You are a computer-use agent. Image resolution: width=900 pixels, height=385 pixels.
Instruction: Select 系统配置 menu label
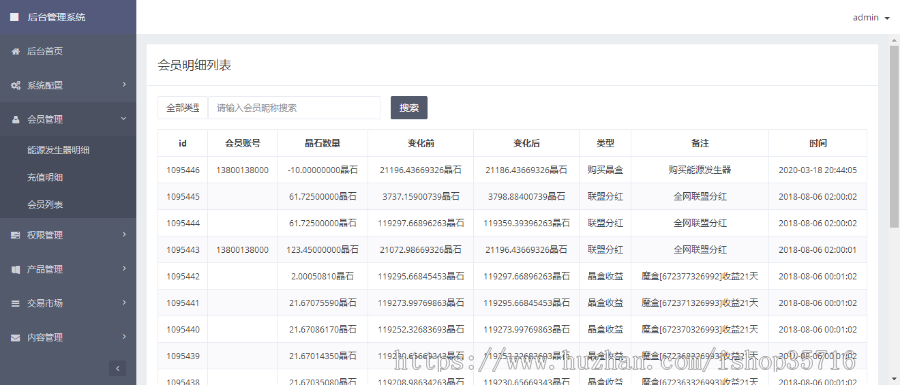tap(45, 85)
